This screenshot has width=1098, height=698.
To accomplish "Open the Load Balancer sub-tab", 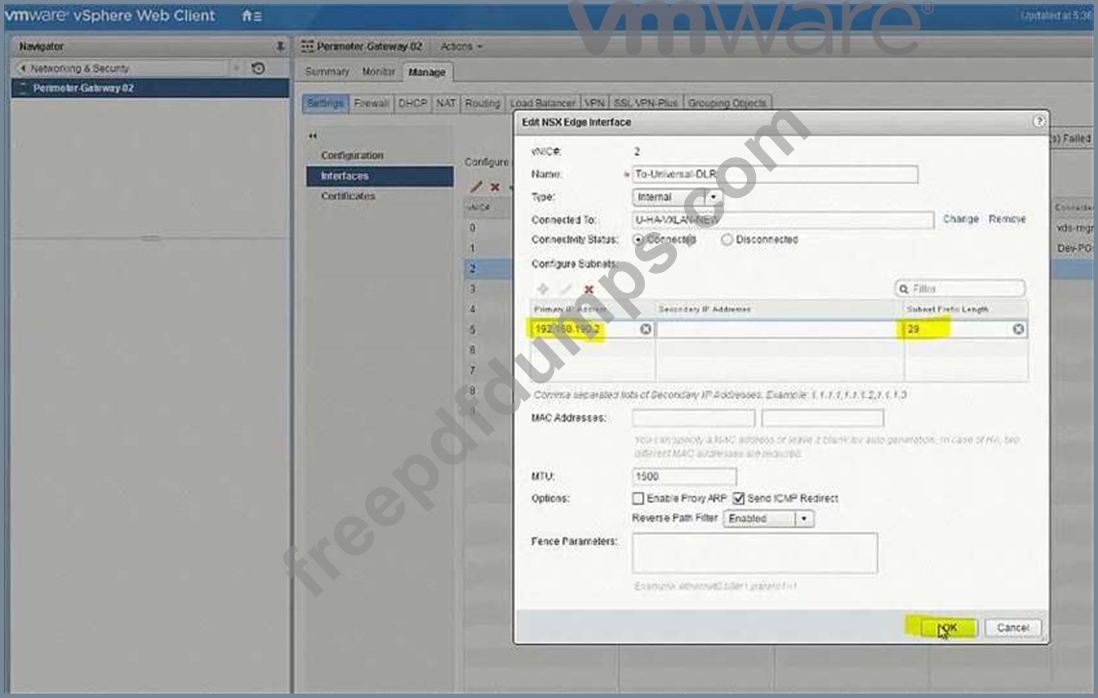I will pyautogui.click(x=543, y=103).
